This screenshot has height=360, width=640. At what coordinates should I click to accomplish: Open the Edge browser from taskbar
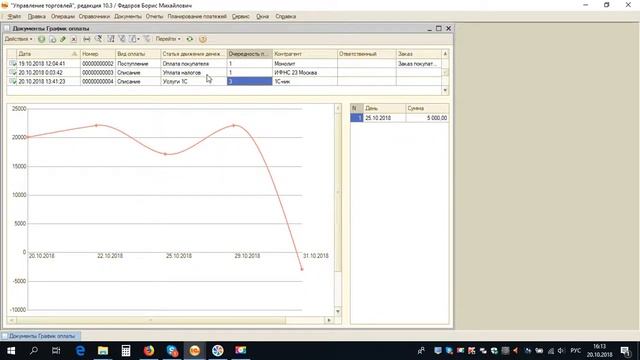(x=80, y=351)
